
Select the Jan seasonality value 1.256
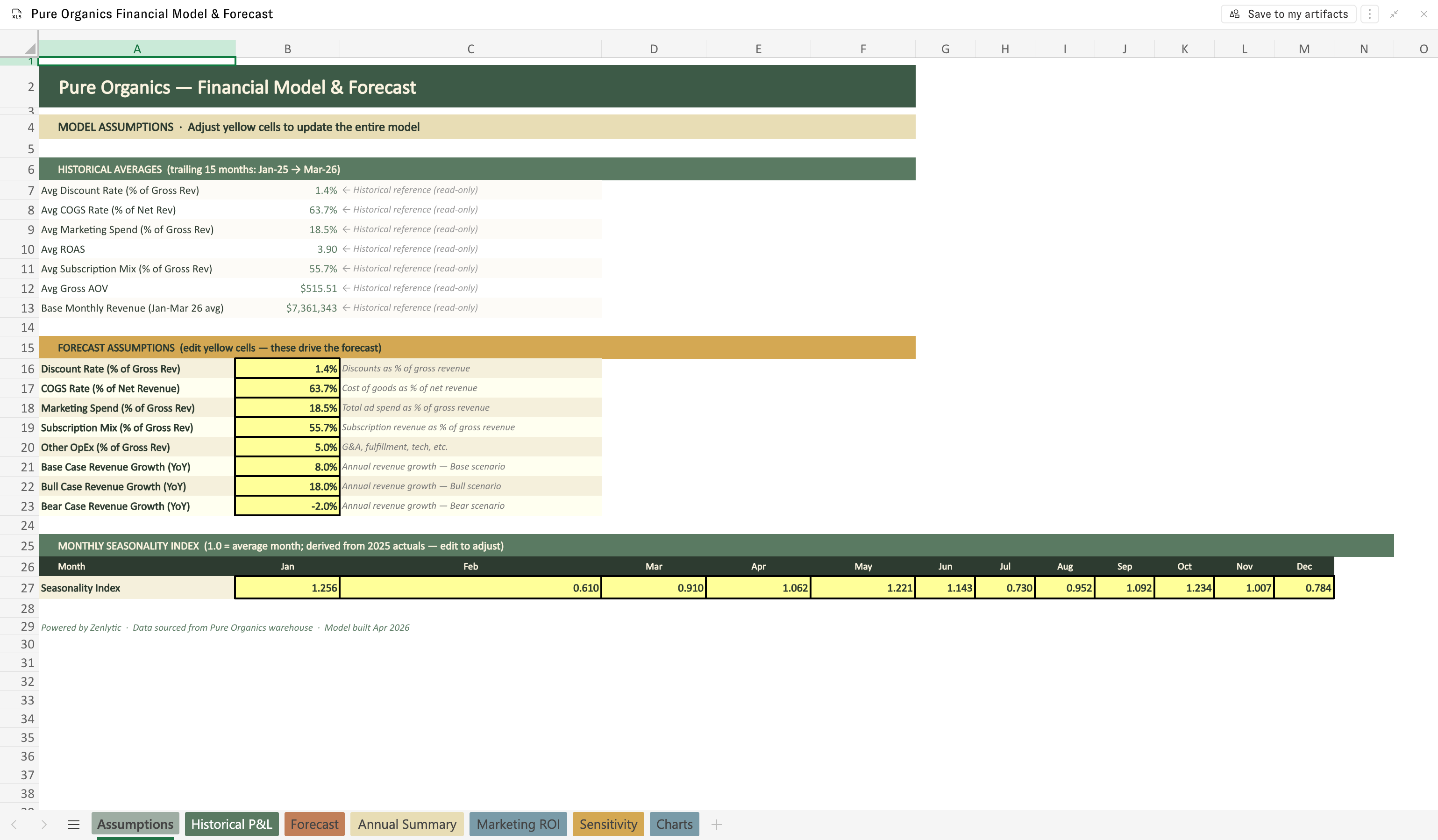[288, 588]
